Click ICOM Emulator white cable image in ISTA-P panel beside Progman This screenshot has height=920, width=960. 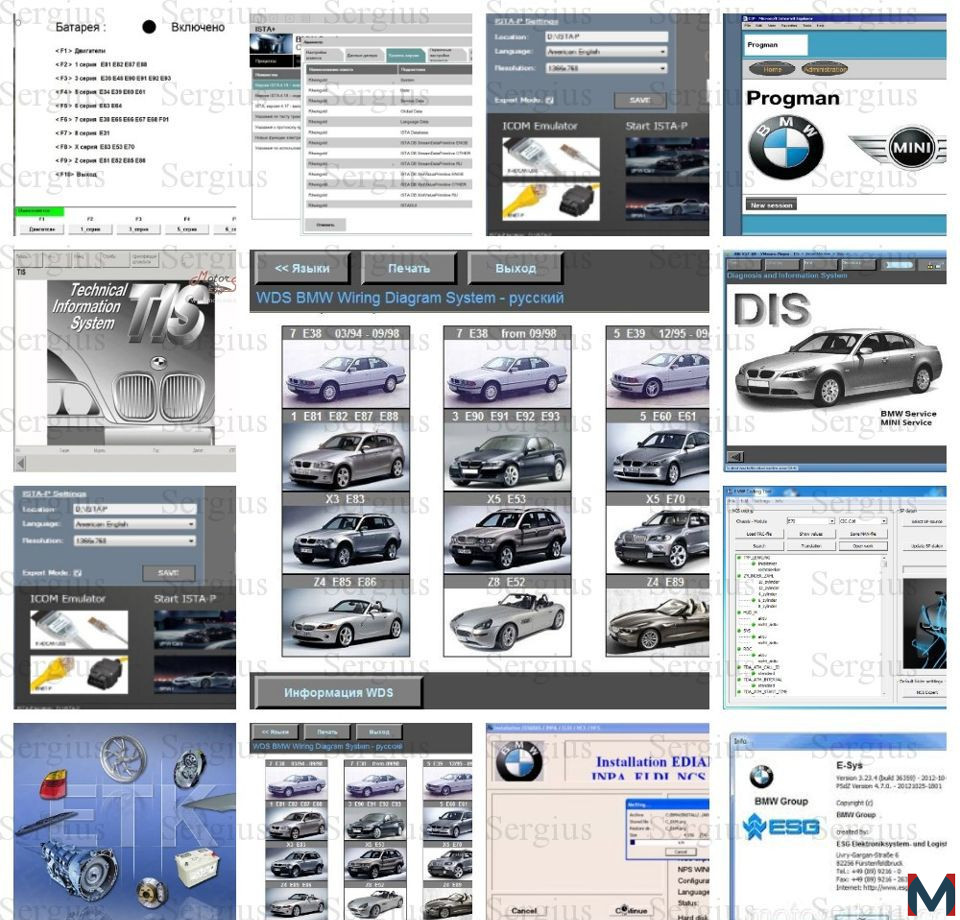550,157
